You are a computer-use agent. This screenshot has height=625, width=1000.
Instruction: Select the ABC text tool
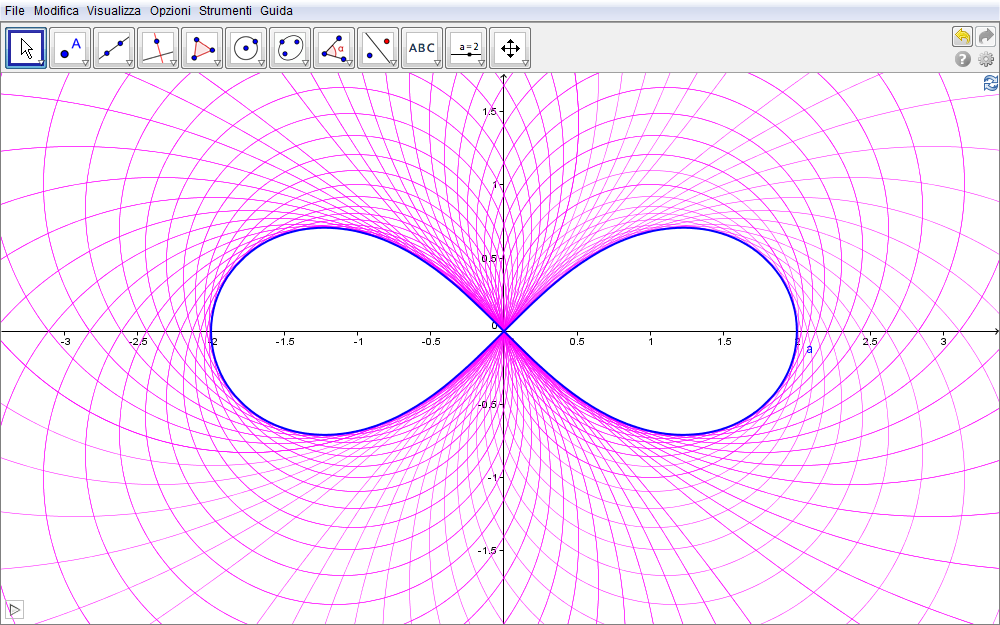pyautogui.click(x=422, y=47)
